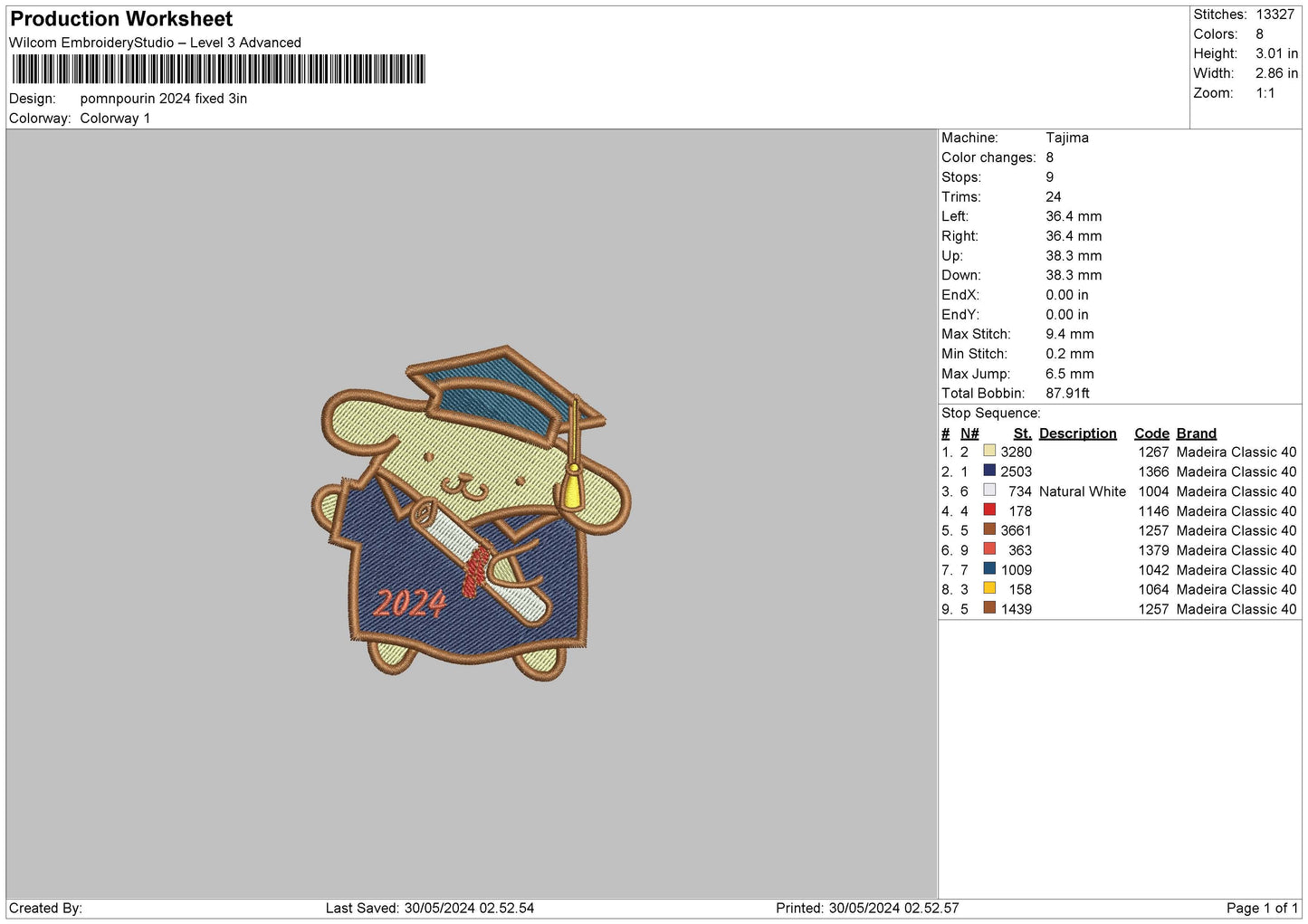Image resolution: width=1308 pixels, height=924 pixels.
Task: Click the Width value 2.86 in
Action: tap(1276, 73)
